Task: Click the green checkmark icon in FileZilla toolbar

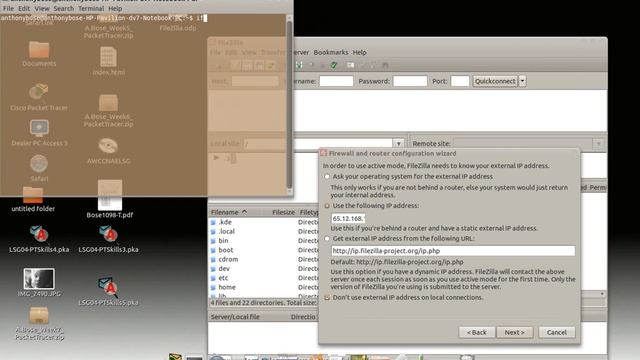Action: (x=334, y=65)
